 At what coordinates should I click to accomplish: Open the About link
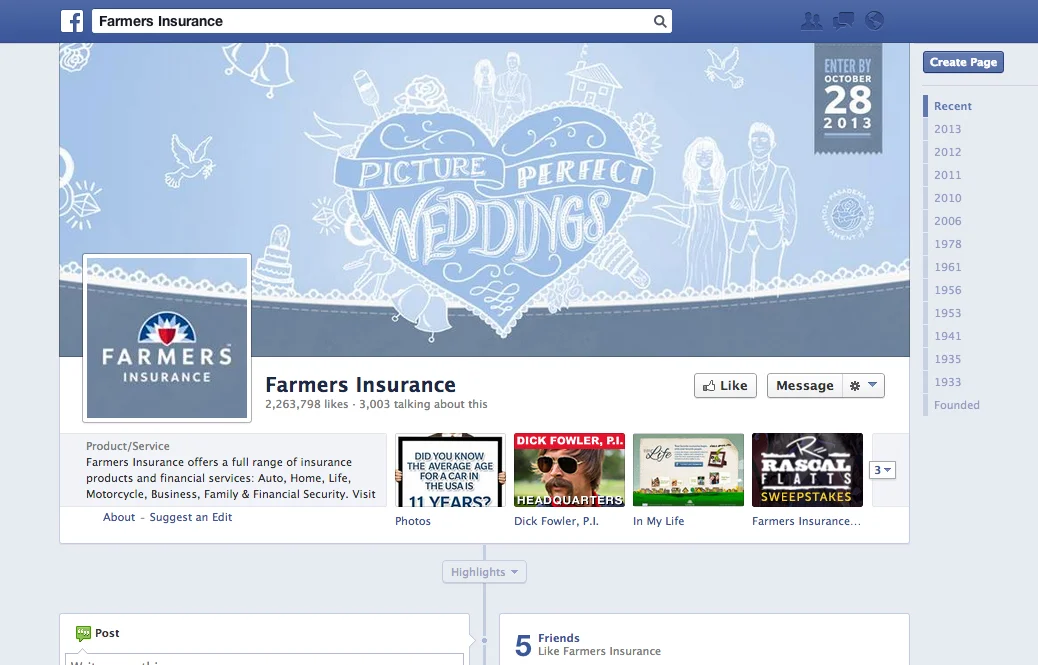118,517
